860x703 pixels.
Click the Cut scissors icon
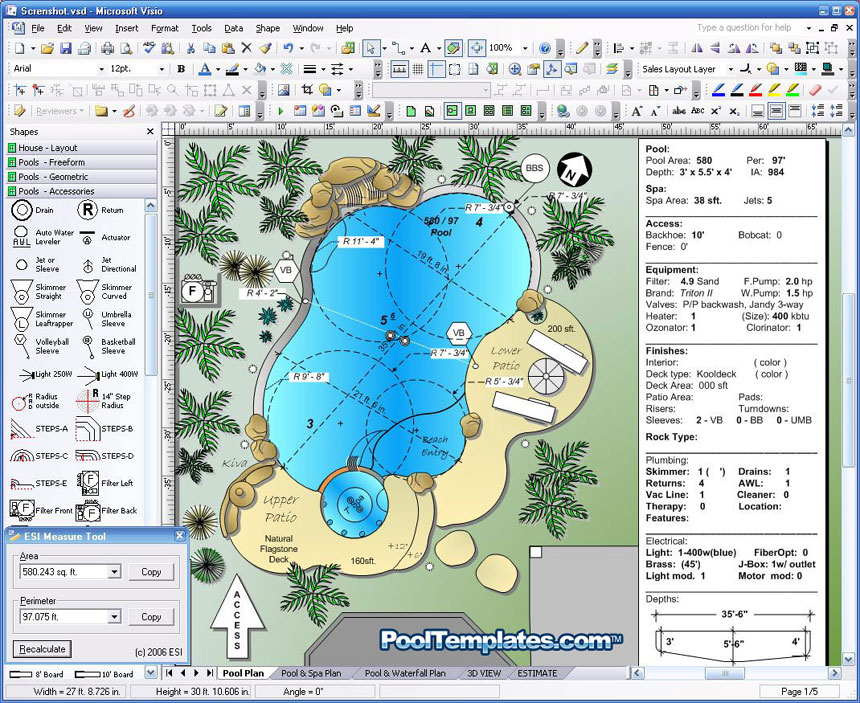[191, 49]
